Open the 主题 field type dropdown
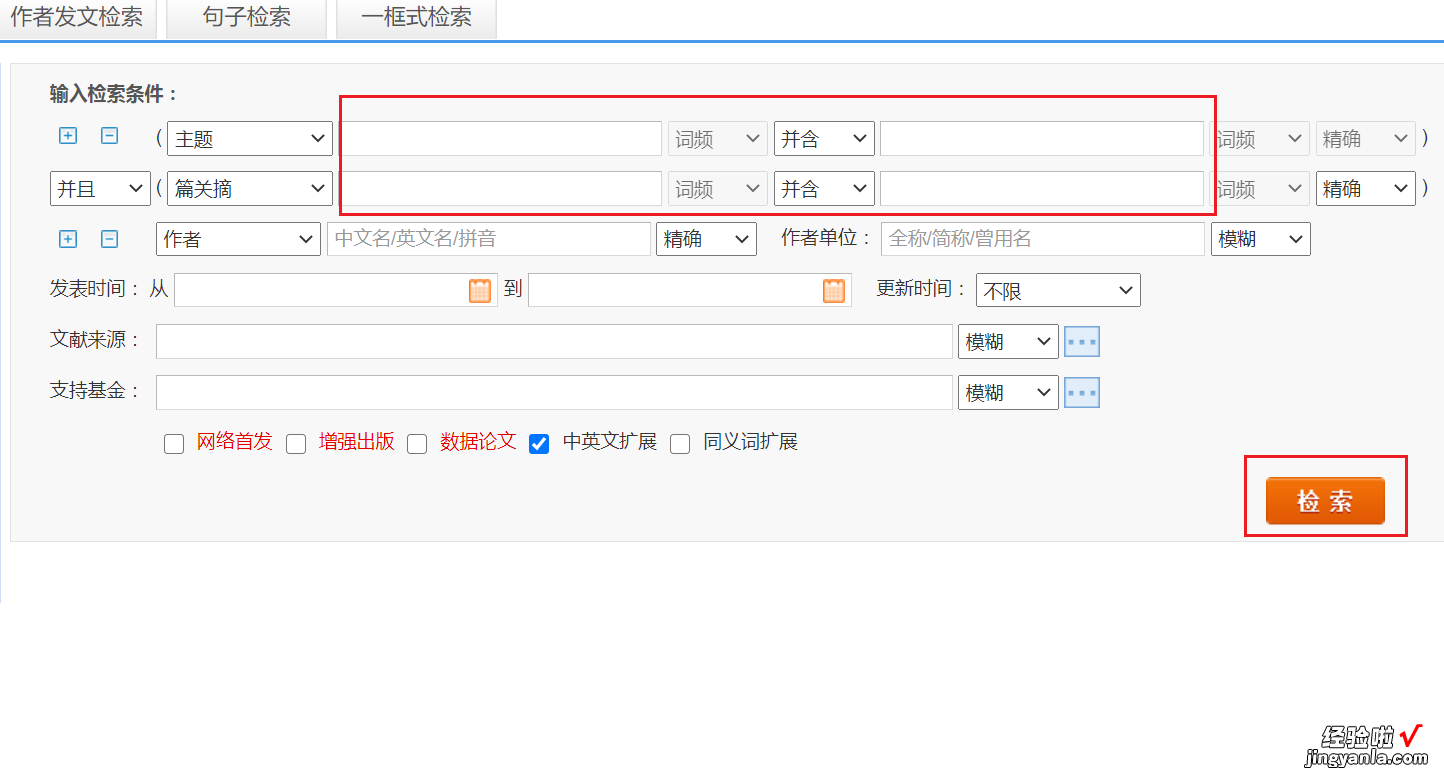 250,139
